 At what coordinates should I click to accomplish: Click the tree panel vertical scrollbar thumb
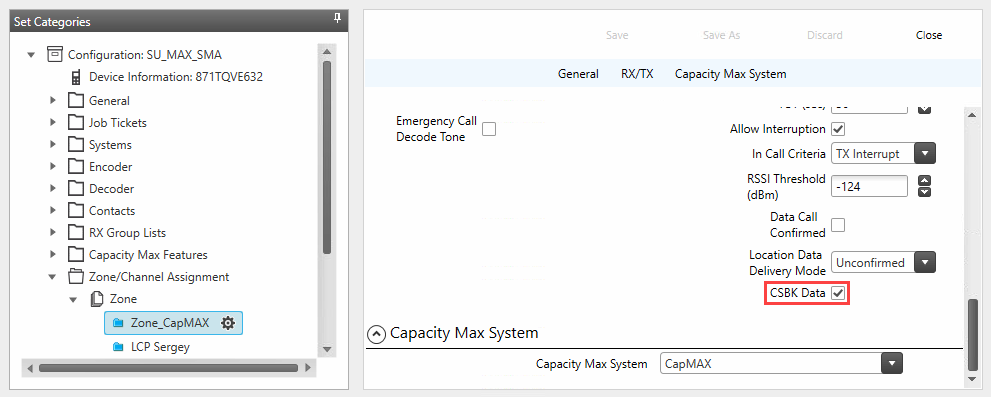coord(327,157)
